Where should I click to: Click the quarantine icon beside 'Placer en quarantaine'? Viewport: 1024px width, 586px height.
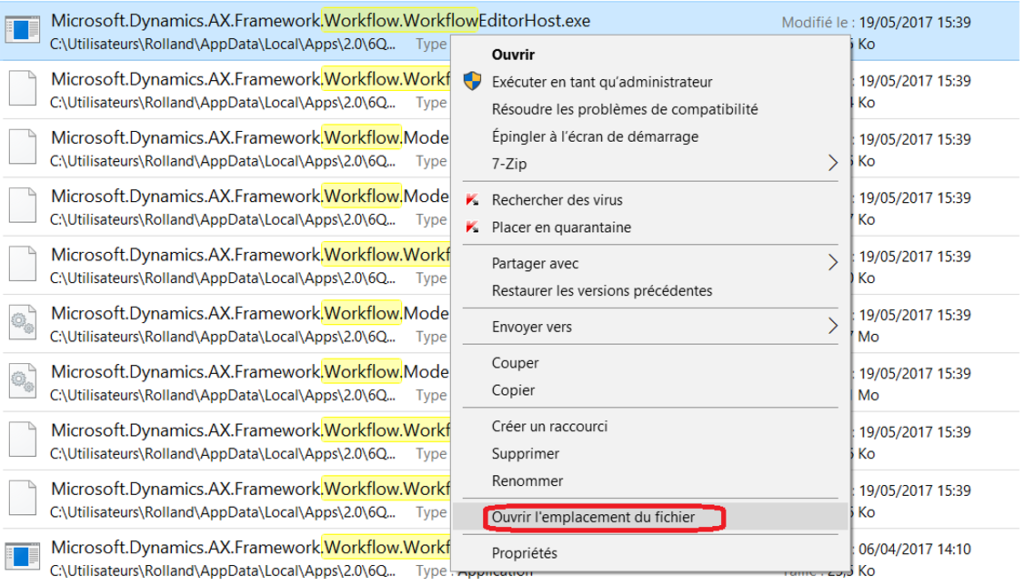click(x=472, y=226)
